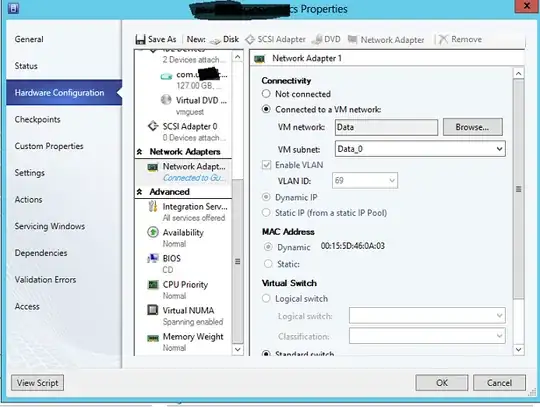Viewport: 540px width, 407px height.
Task: Add a new DVD drive icon
Action: (x=317, y=40)
